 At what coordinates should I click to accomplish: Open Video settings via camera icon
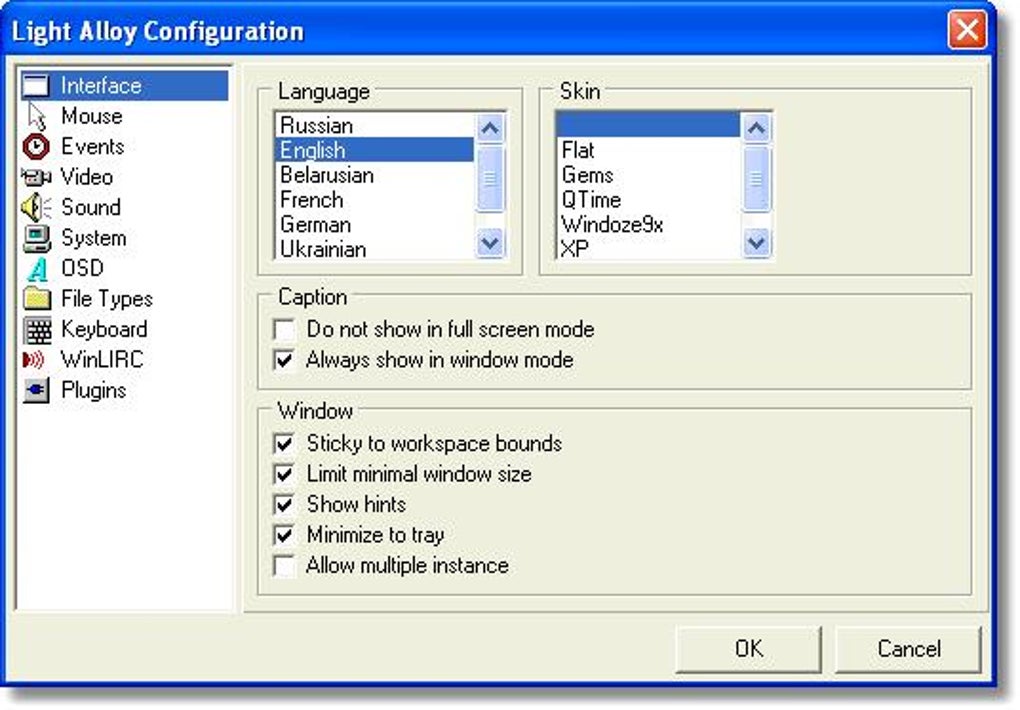37,177
